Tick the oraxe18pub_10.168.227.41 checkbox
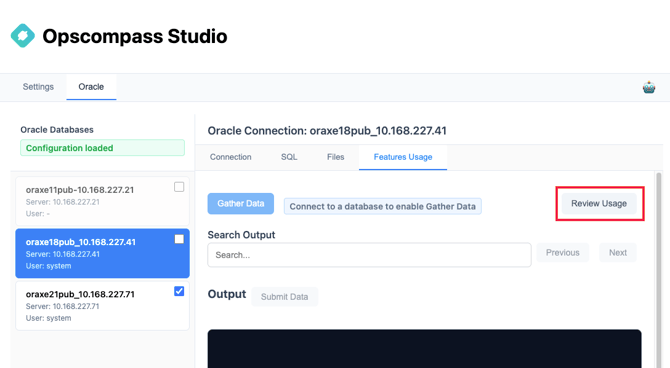670x368 pixels. click(x=179, y=239)
